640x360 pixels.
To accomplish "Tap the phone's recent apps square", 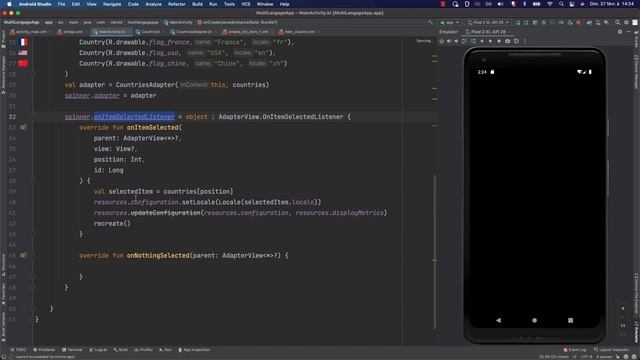I will (570, 320).
